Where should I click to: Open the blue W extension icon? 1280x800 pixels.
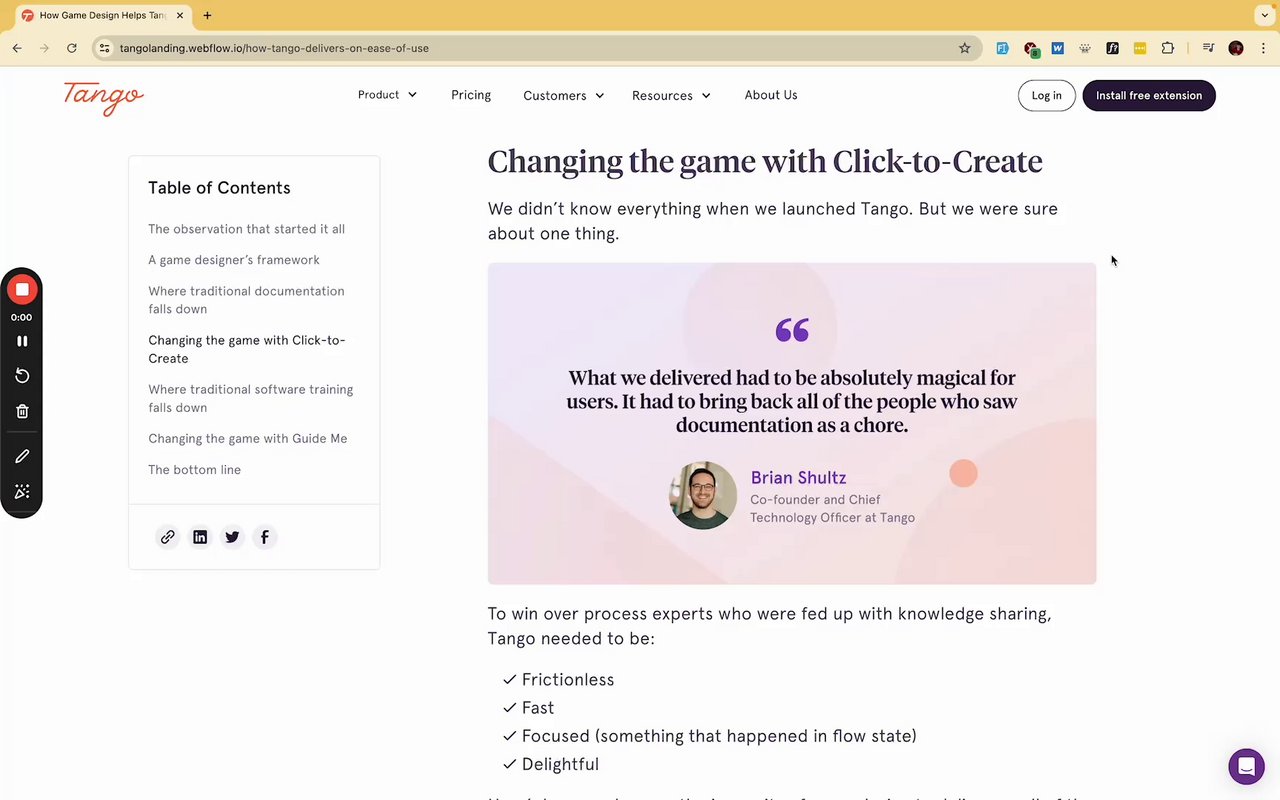[x=1057, y=48]
